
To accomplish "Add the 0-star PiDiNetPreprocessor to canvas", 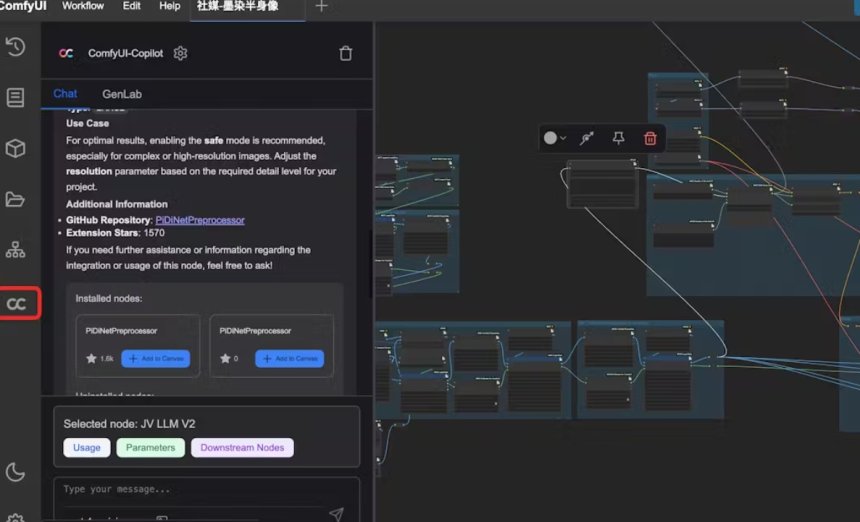I will click(x=290, y=359).
